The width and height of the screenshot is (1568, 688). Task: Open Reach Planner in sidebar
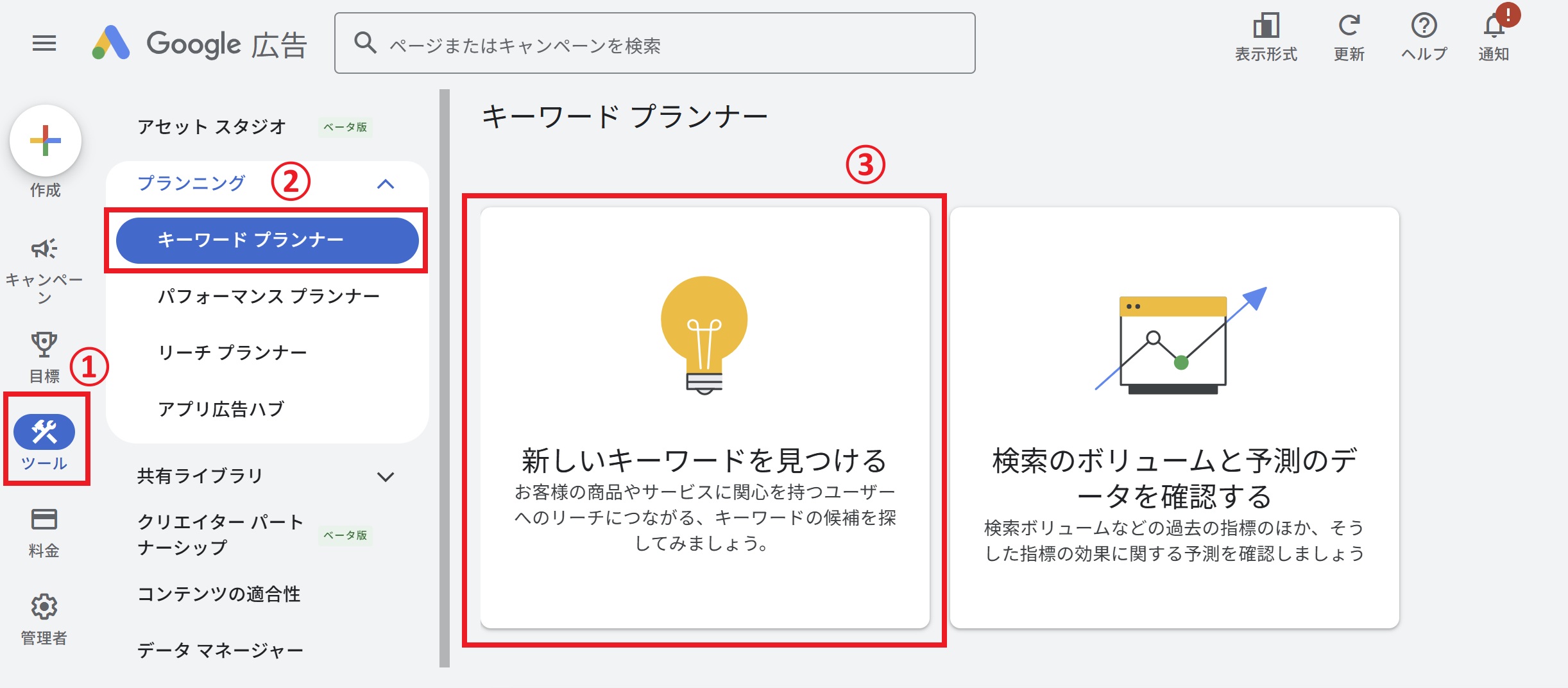coord(232,353)
